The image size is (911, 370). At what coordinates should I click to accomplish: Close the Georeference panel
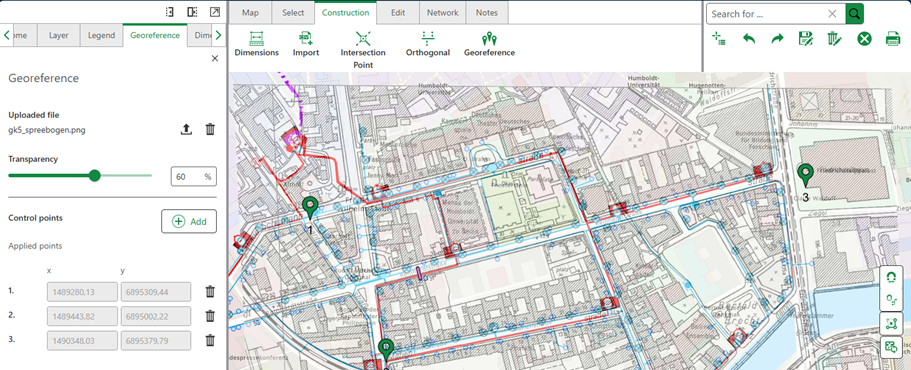(215, 58)
